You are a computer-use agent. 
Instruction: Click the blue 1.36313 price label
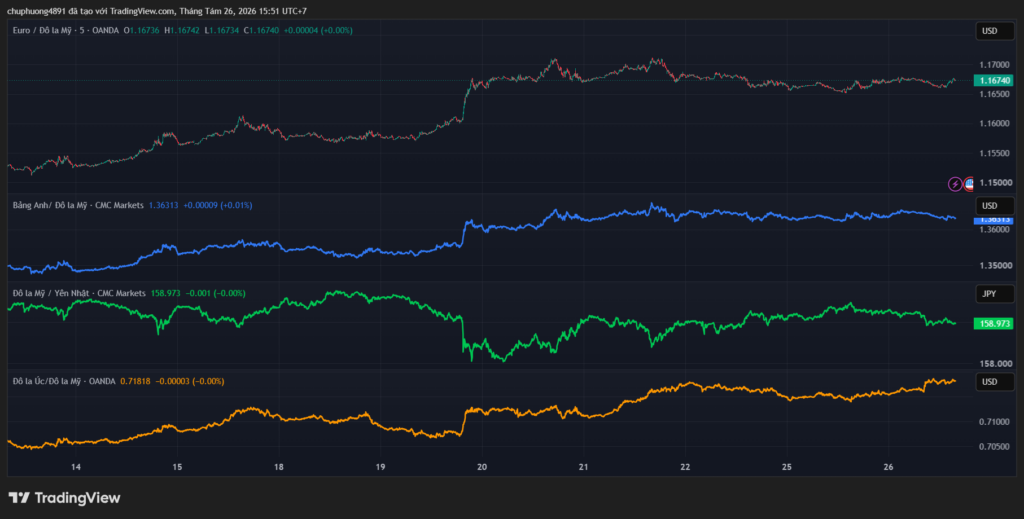[x=993, y=219]
